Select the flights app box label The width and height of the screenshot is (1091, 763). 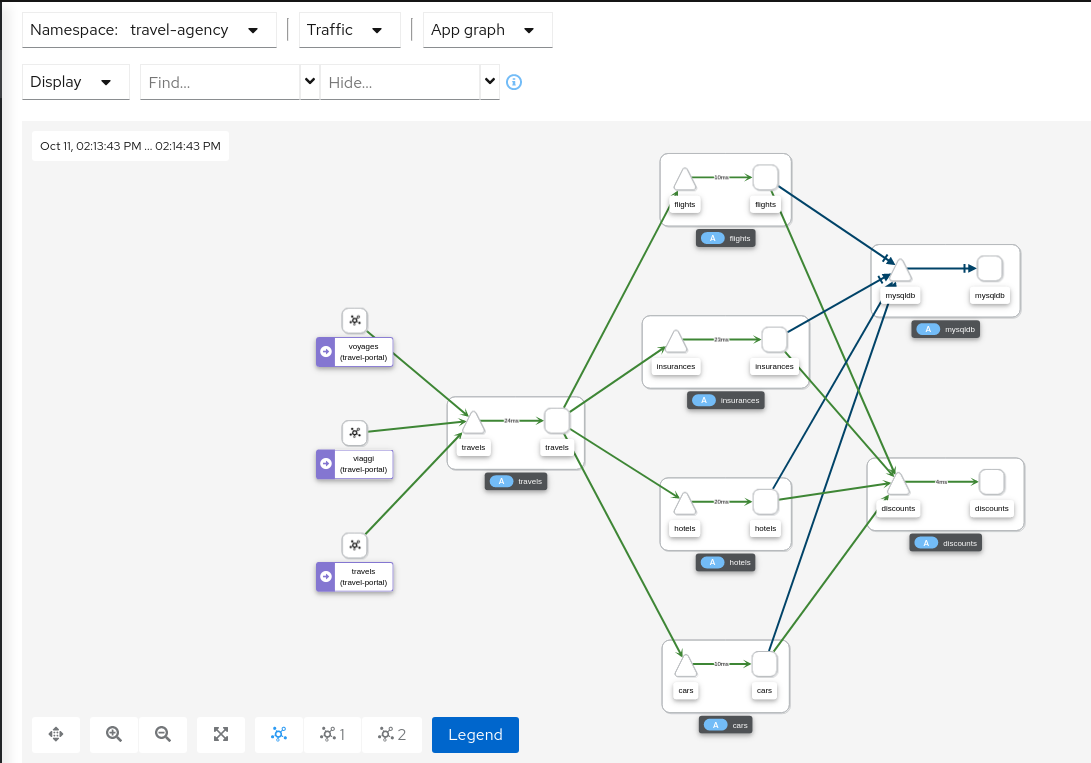[x=726, y=239]
